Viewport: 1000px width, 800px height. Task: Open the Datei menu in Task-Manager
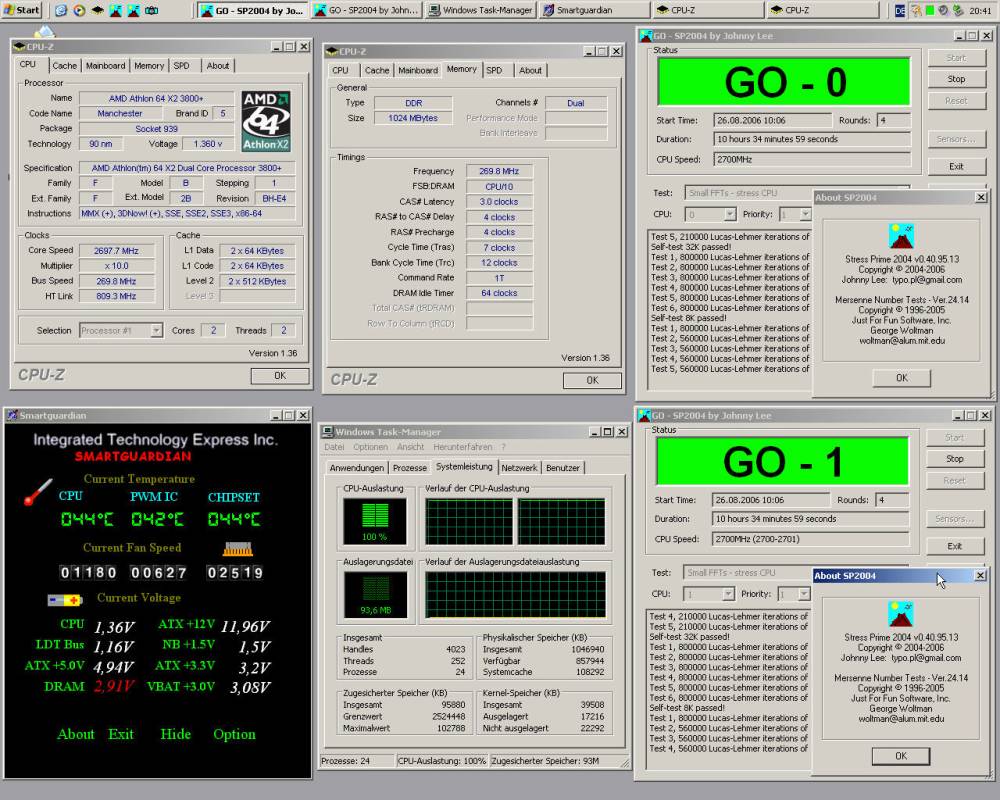tap(334, 447)
